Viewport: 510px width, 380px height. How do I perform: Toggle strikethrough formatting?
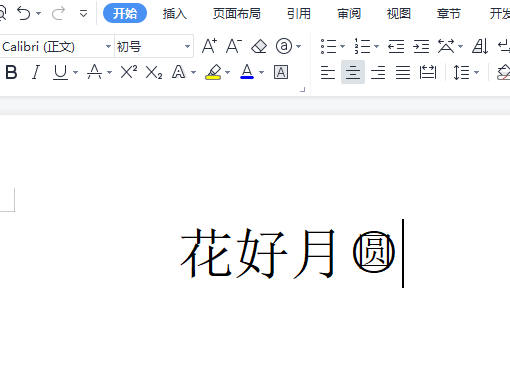94,72
